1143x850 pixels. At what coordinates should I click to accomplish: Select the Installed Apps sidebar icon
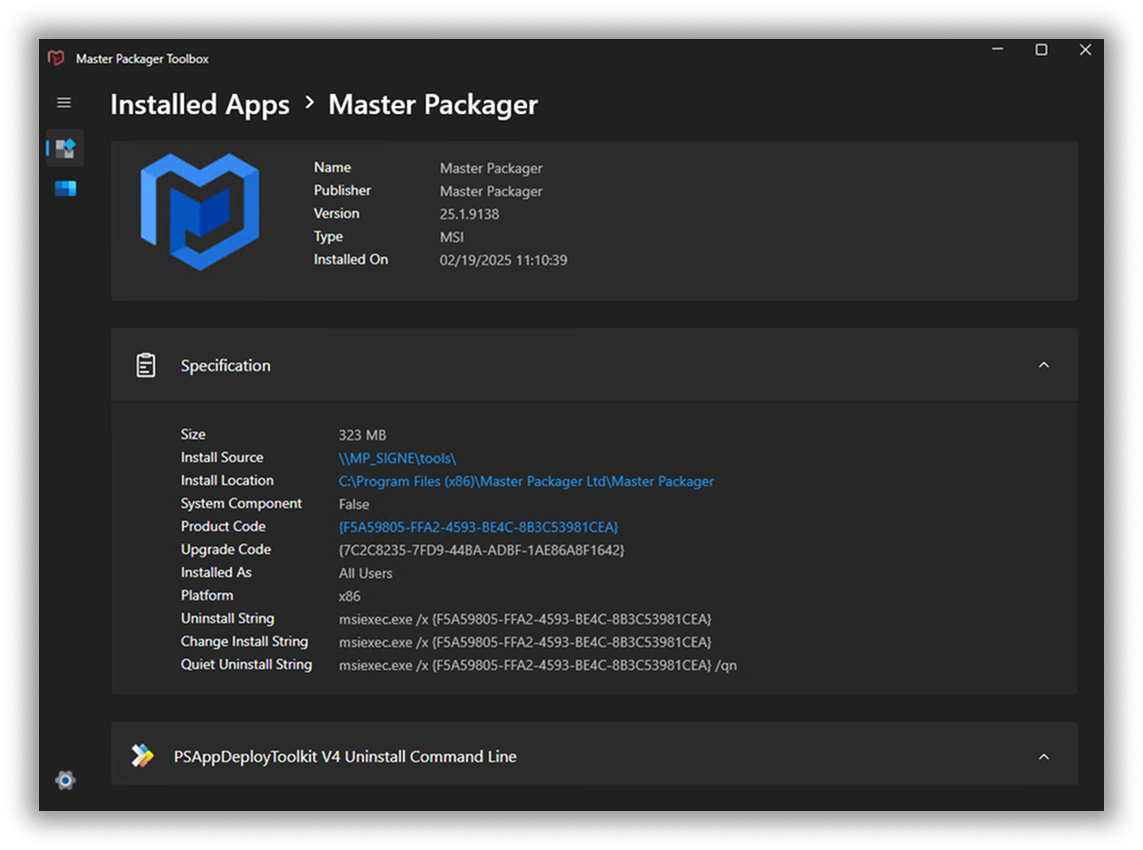pyautogui.click(x=66, y=148)
